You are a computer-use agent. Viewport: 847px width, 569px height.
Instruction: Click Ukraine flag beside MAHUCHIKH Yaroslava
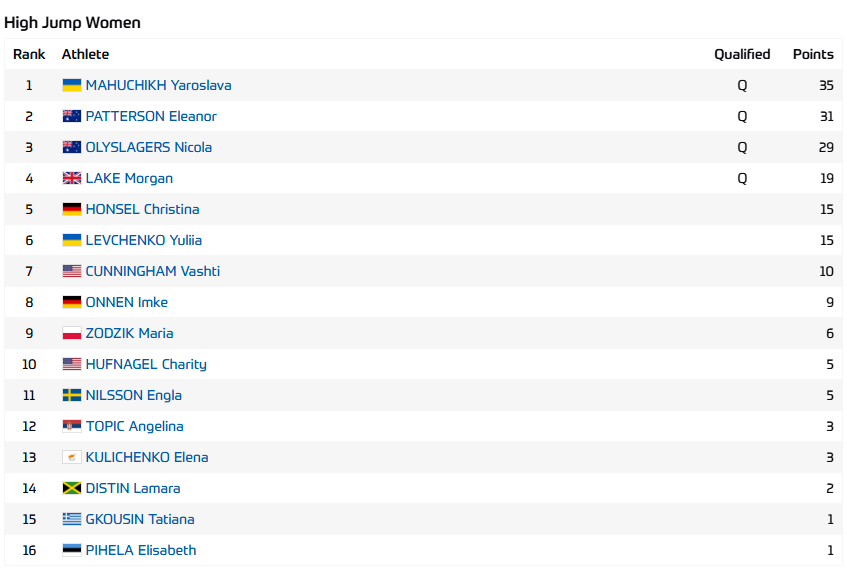(71, 86)
